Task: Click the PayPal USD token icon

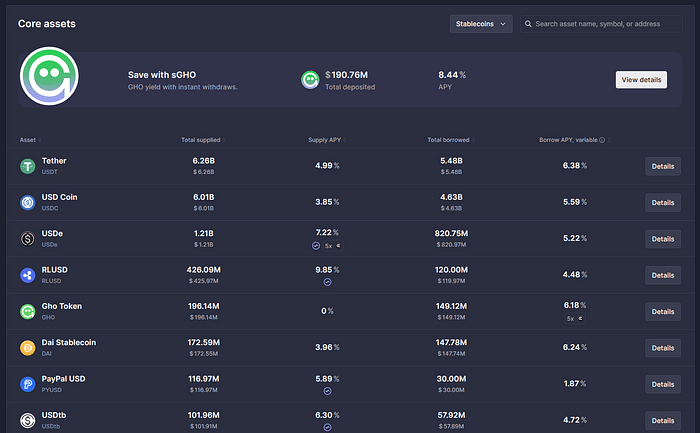Action: [28, 384]
